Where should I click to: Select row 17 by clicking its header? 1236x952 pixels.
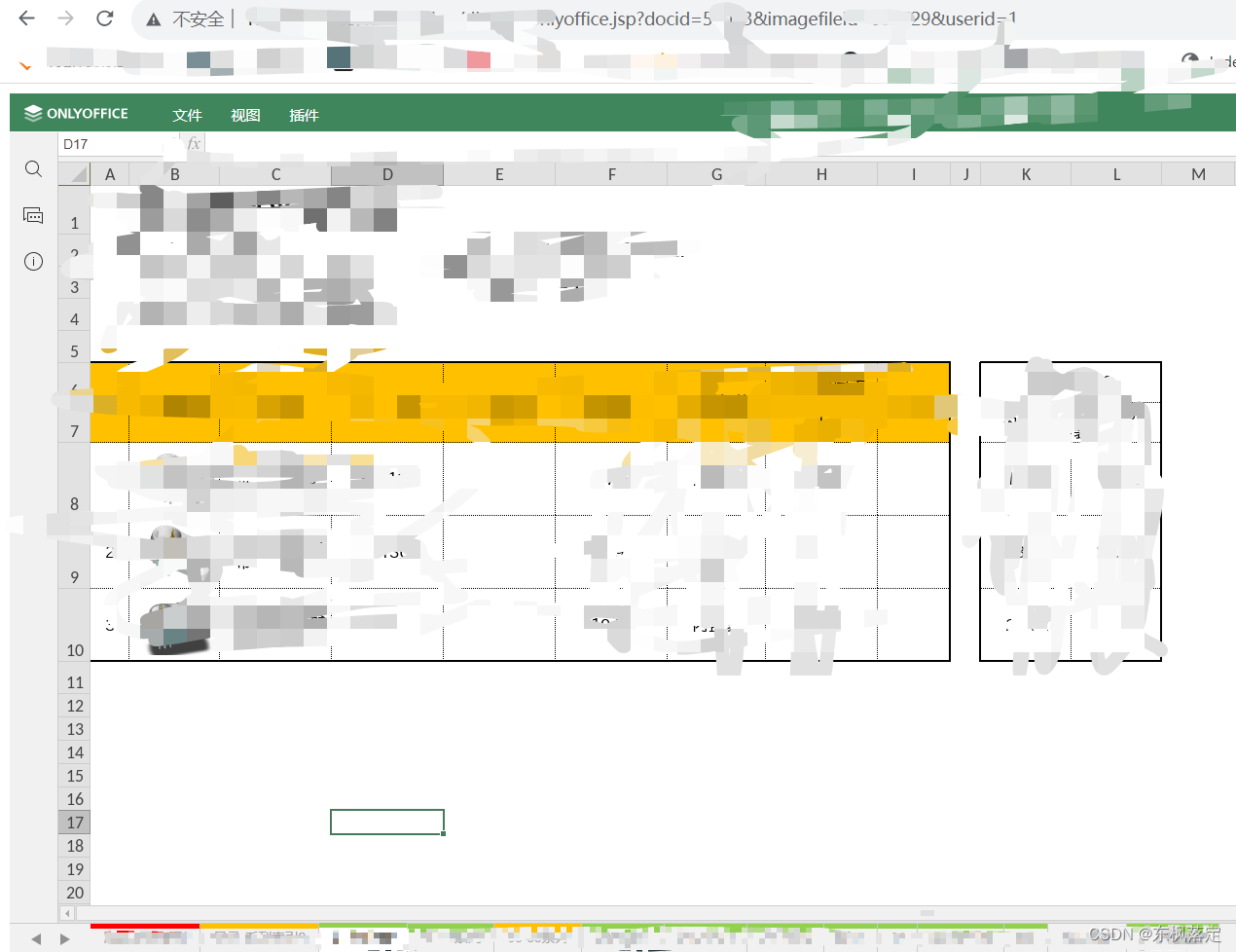tap(74, 822)
